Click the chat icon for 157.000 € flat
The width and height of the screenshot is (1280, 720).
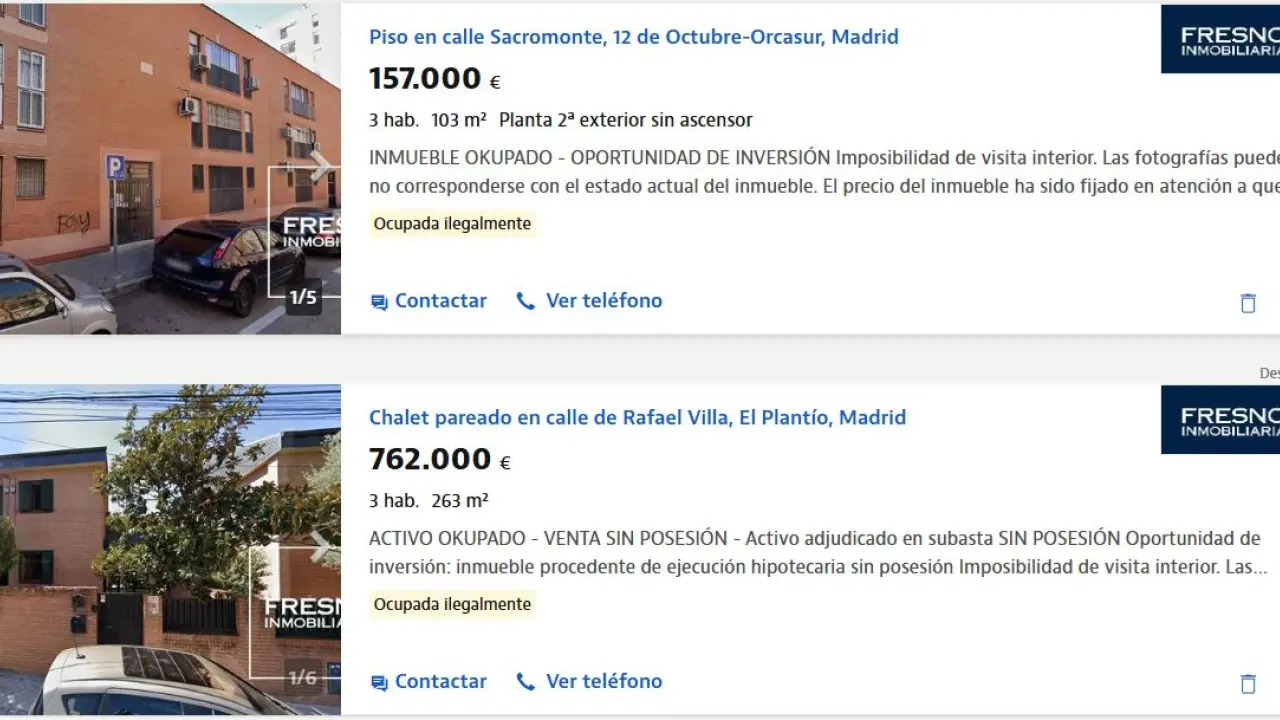(x=379, y=302)
